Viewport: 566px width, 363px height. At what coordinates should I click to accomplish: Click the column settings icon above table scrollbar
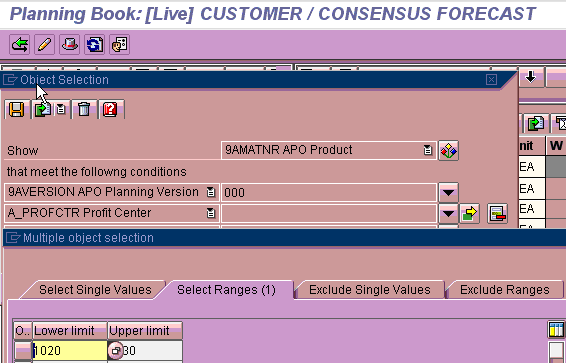[x=556, y=330]
